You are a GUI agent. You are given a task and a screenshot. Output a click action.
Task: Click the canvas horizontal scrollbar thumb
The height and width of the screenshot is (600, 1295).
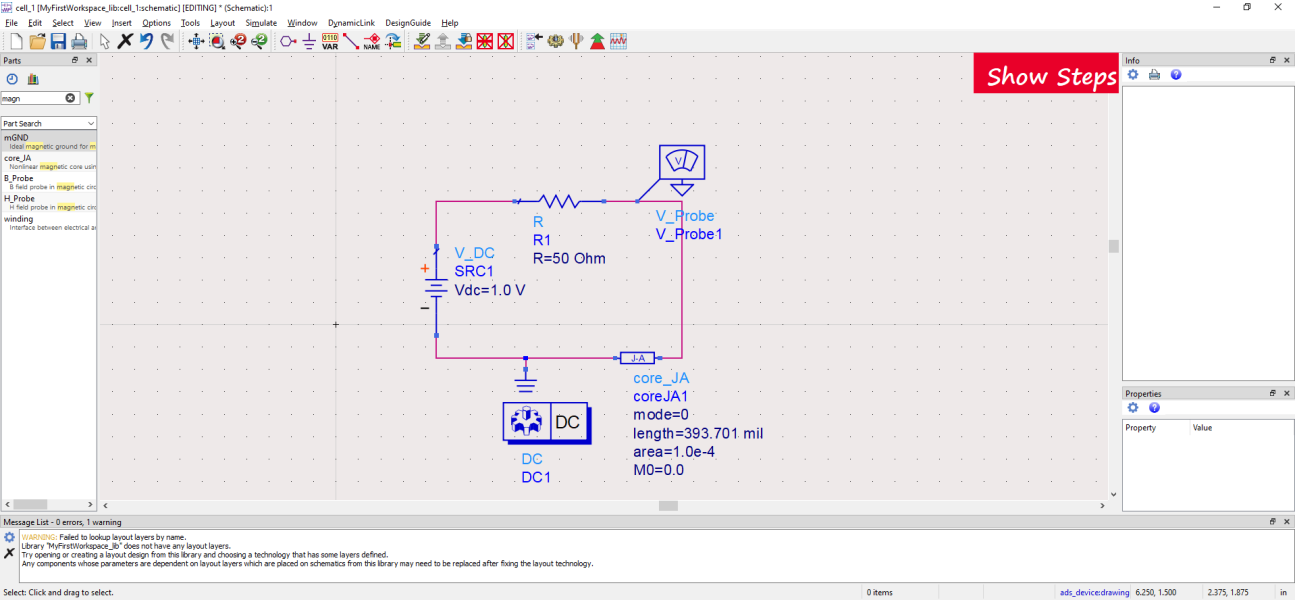[668, 506]
